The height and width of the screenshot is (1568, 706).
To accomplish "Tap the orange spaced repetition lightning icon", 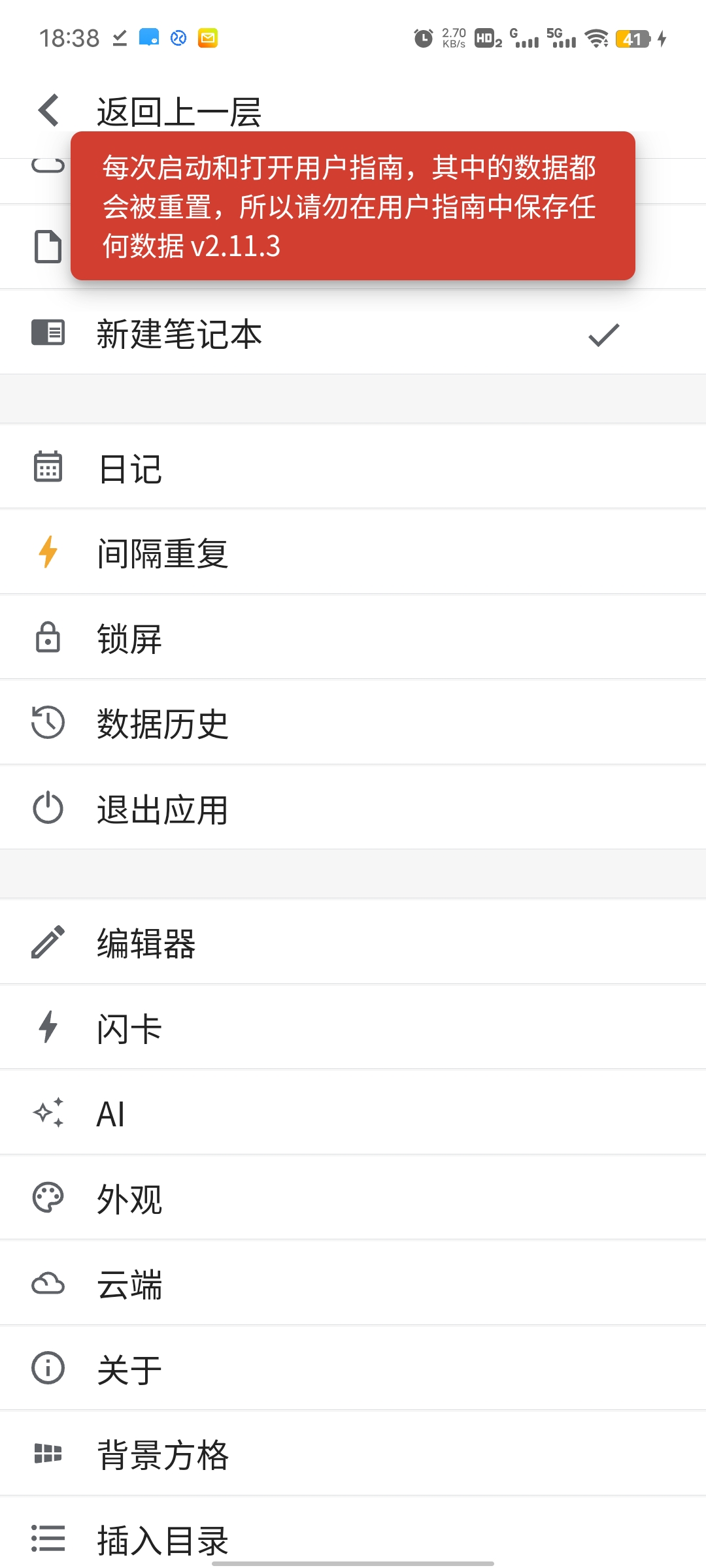I will (48, 552).
